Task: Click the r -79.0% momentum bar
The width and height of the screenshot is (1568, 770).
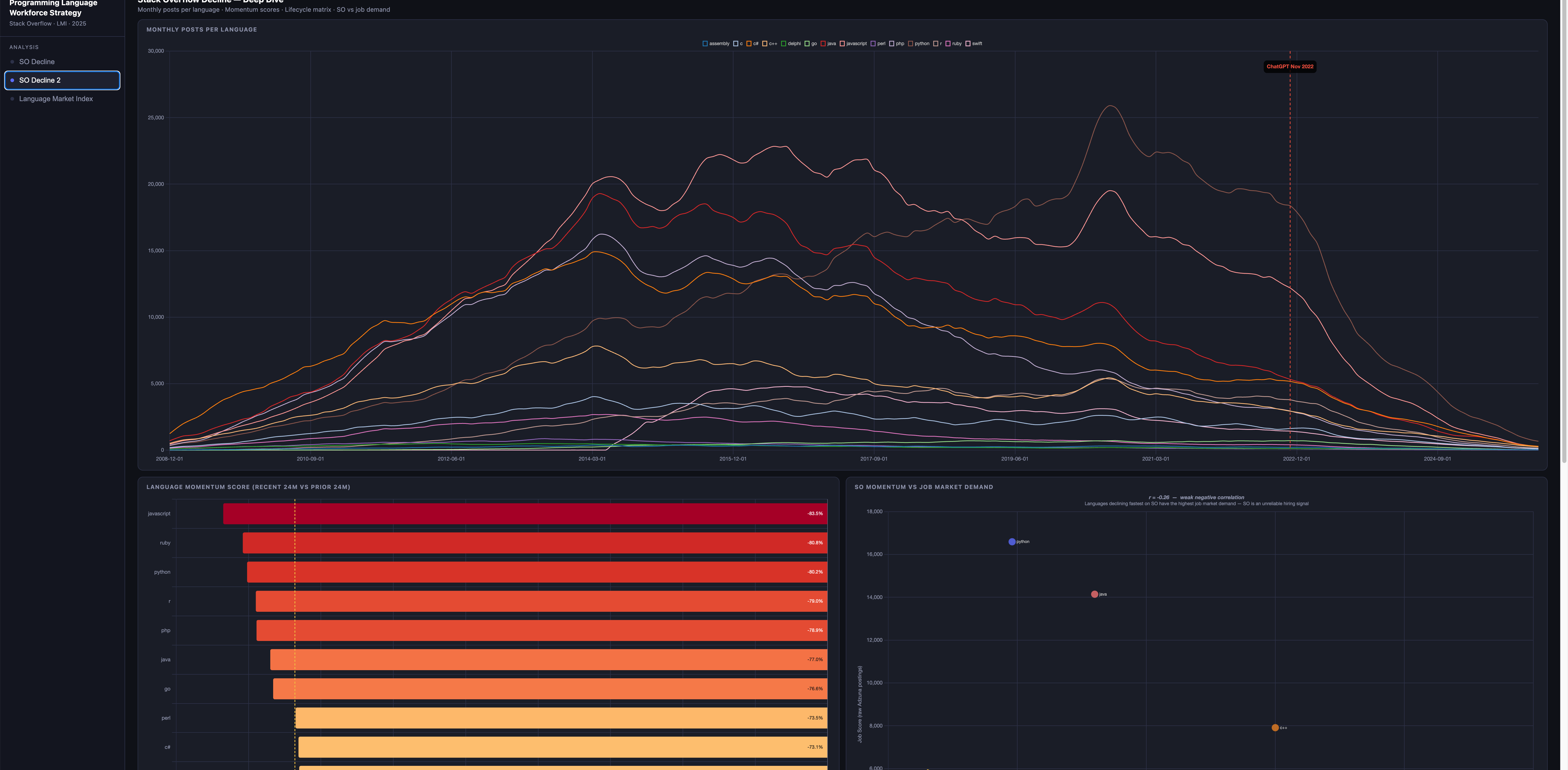Action: pyautogui.click(x=542, y=601)
